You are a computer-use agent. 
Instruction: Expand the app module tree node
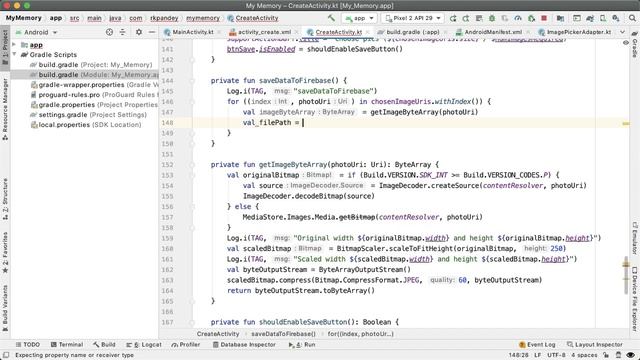[14, 44]
